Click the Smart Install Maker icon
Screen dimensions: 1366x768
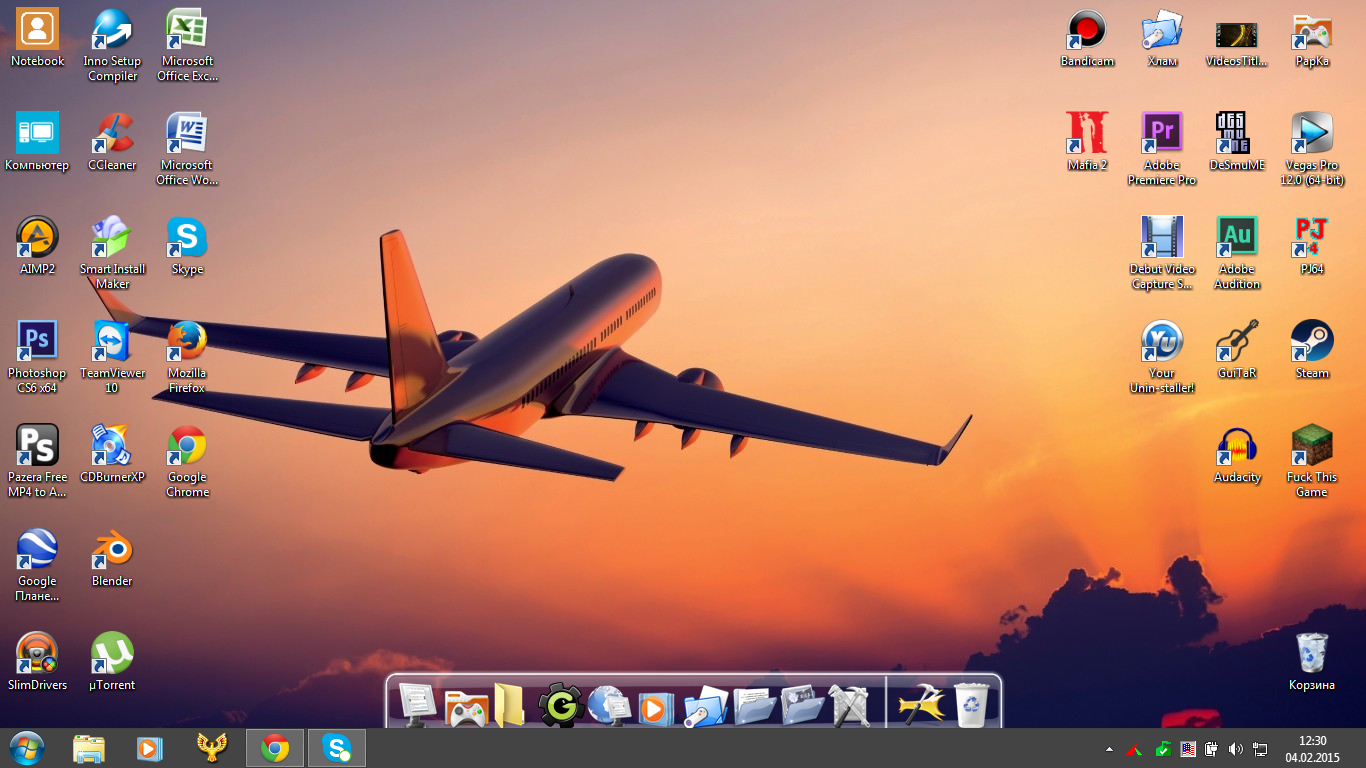coord(112,253)
